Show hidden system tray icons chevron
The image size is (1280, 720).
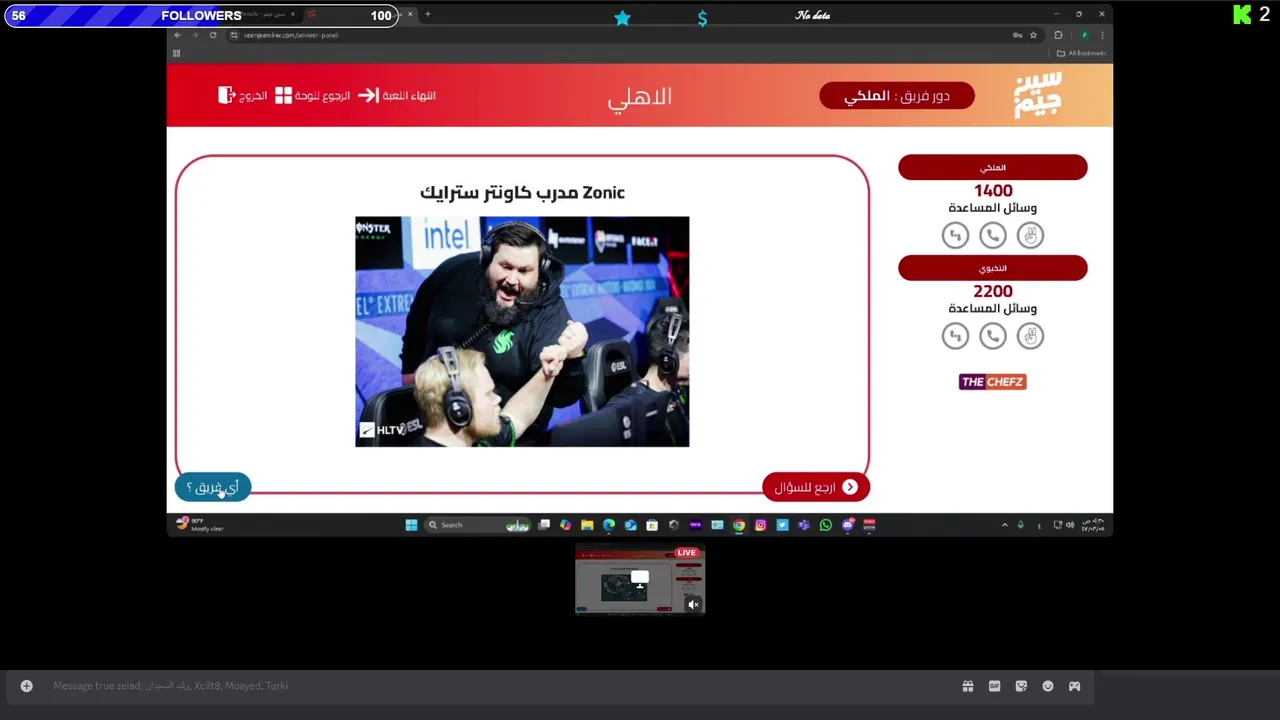click(1004, 525)
